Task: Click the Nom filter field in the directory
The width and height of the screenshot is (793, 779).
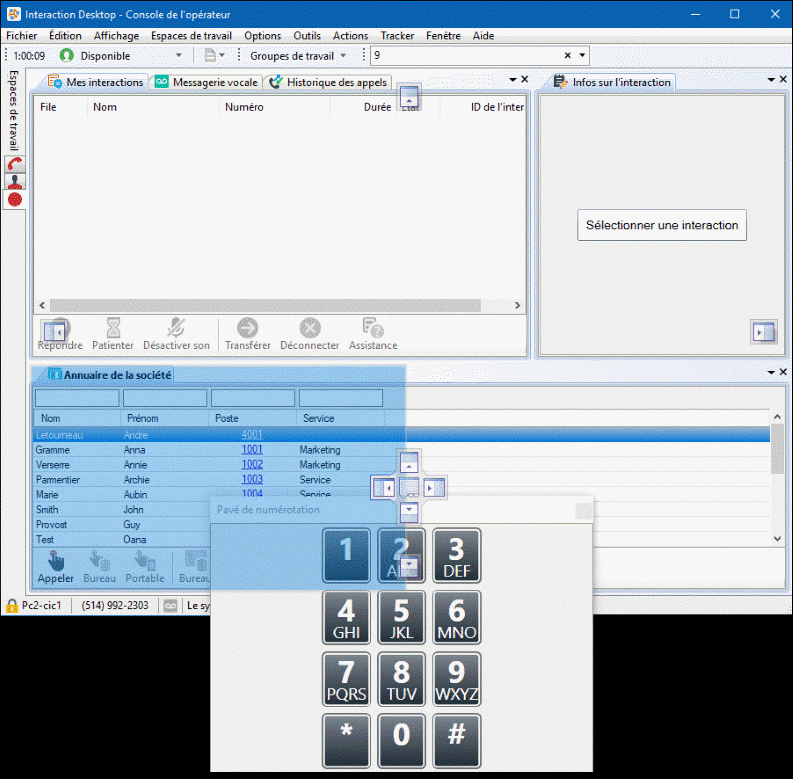Action: click(77, 399)
